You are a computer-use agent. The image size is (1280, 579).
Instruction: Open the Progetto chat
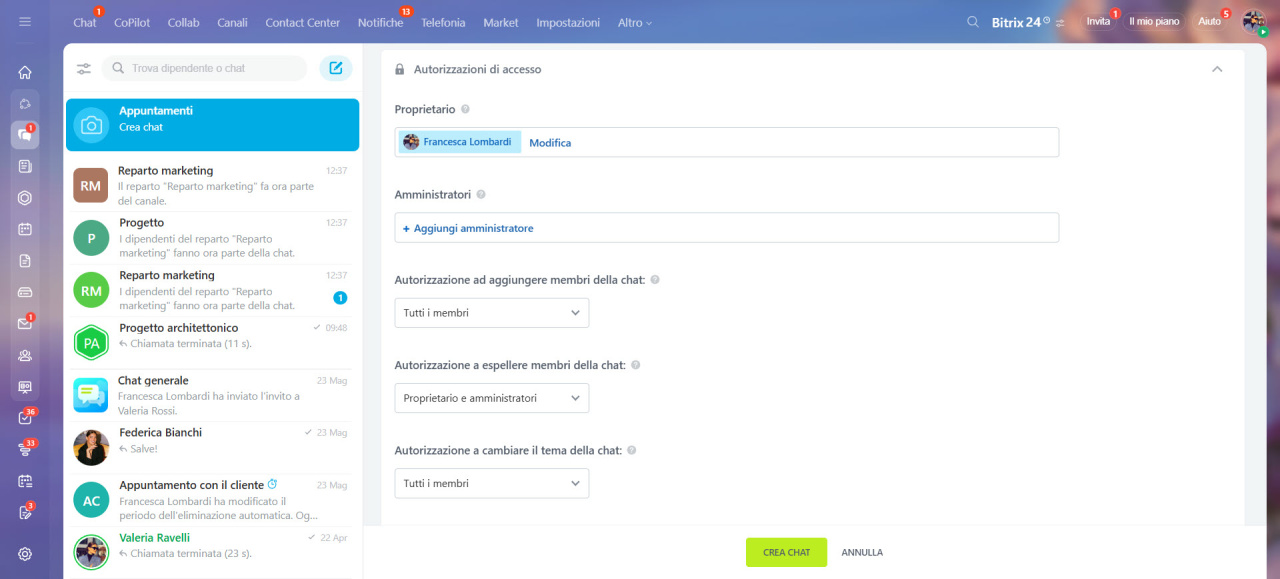(212, 237)
